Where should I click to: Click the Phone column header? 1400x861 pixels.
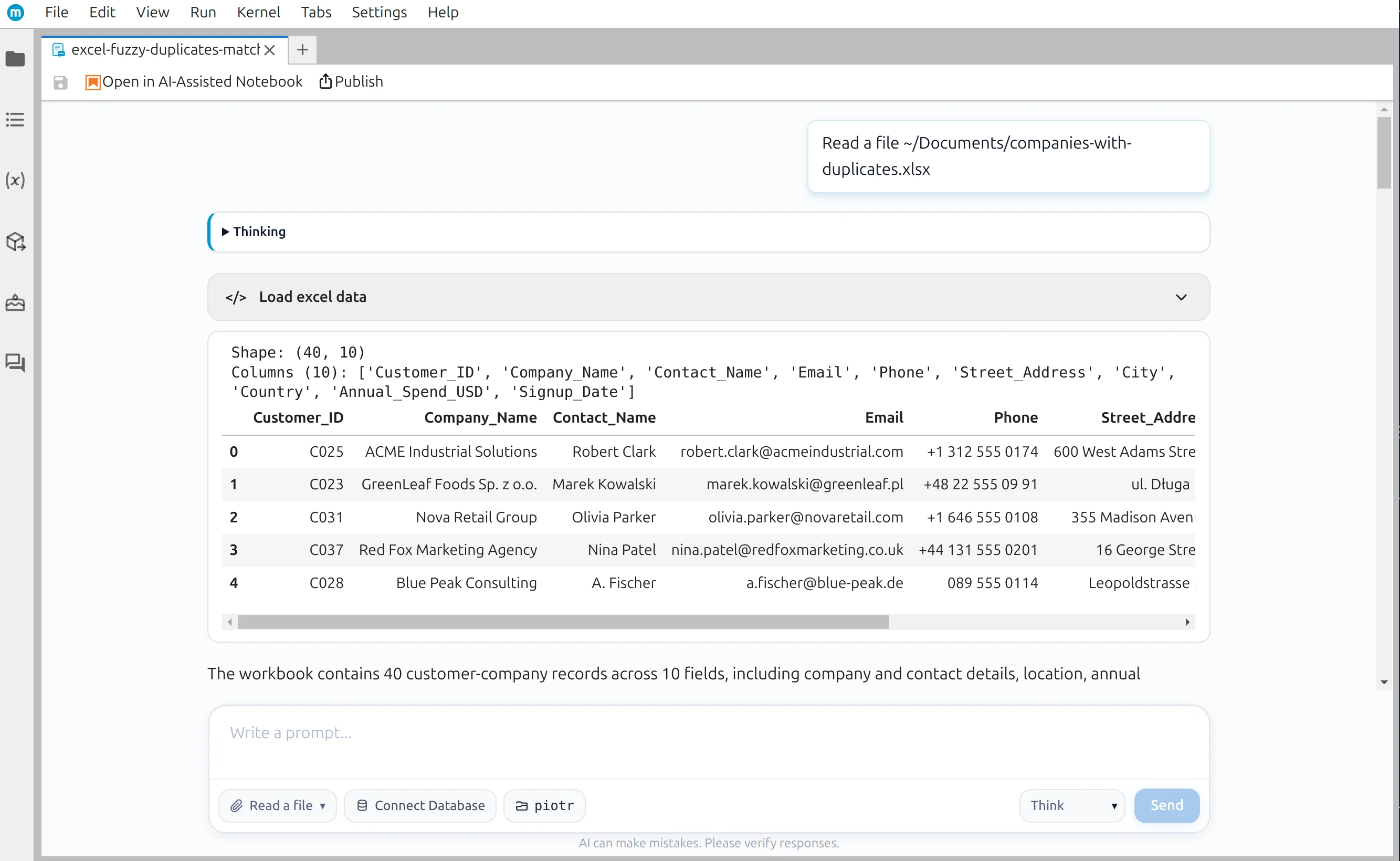1016,417
